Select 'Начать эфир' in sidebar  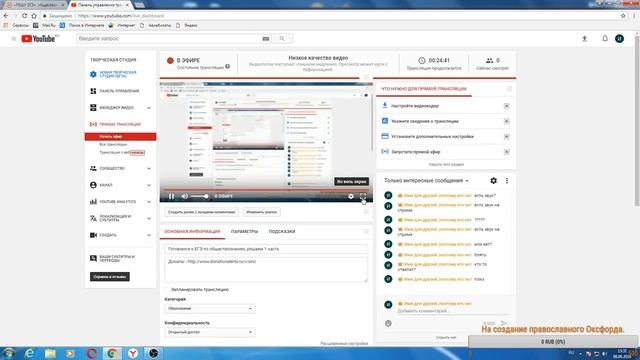coord(120,136)
